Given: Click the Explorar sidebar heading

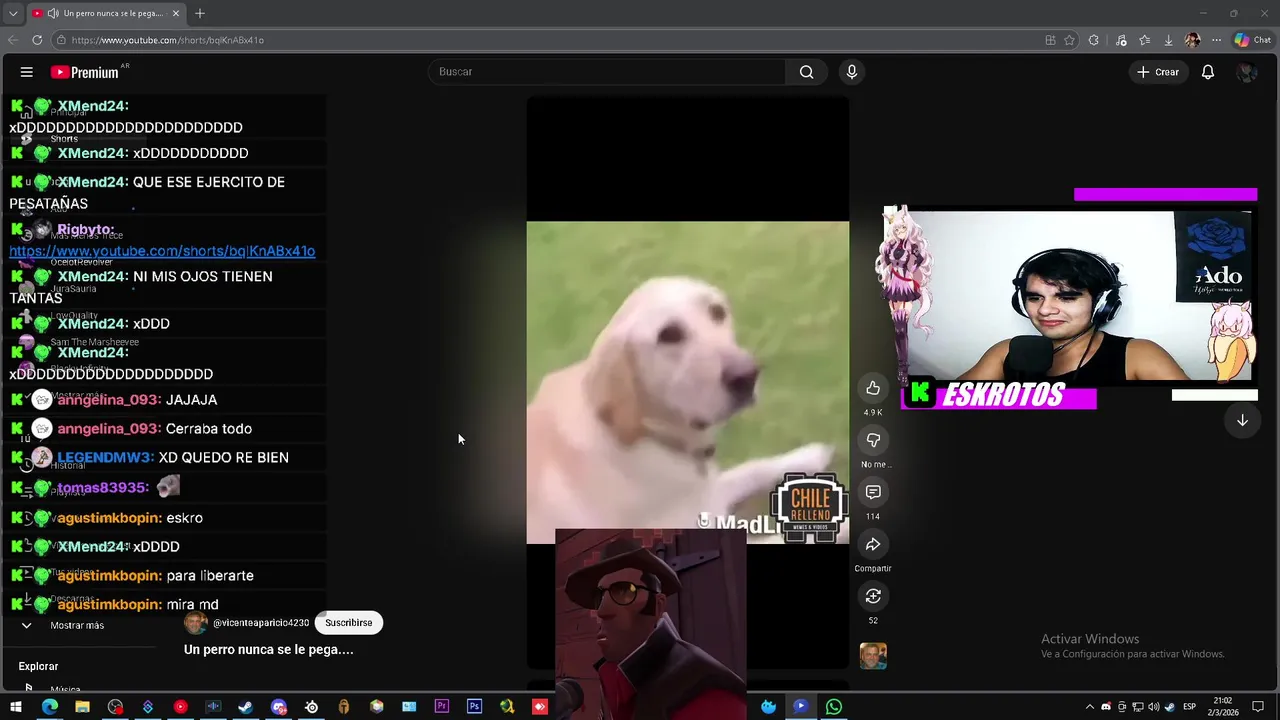Looking at the screenshot, I should pyautogui.click(x=38, y=666).
